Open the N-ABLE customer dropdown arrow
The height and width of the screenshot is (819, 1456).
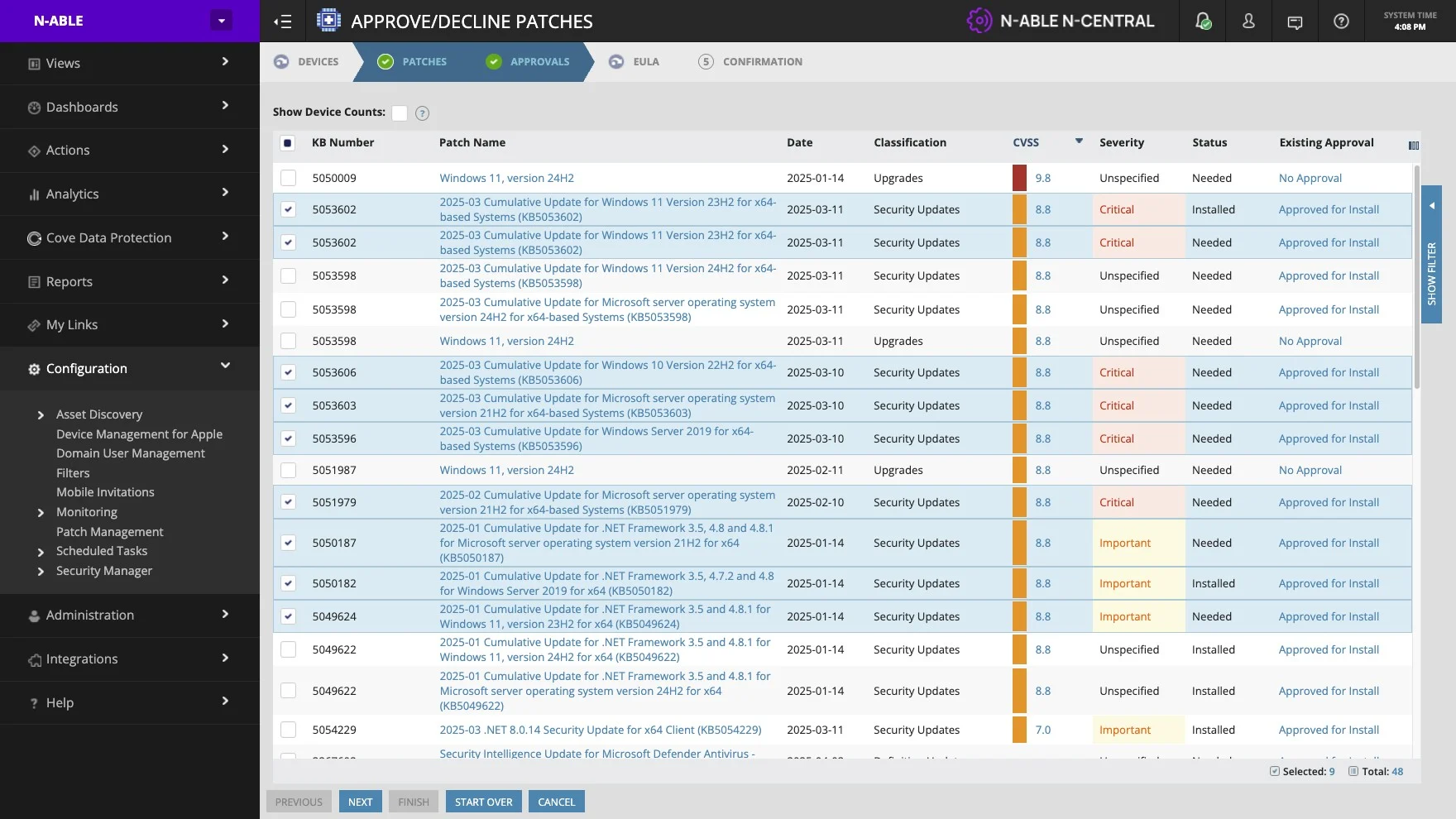221,21
